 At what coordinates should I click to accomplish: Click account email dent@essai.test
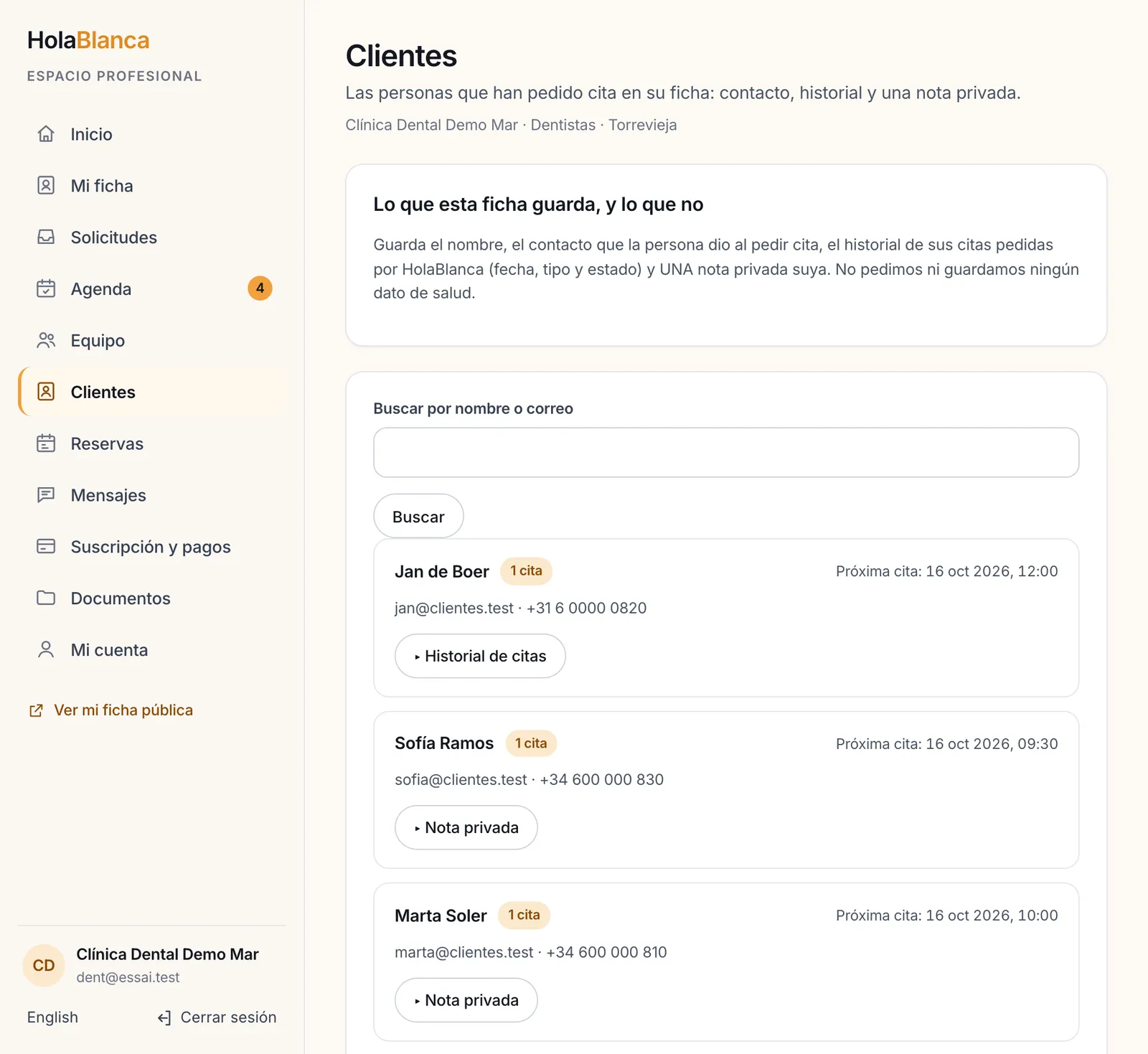128,977
